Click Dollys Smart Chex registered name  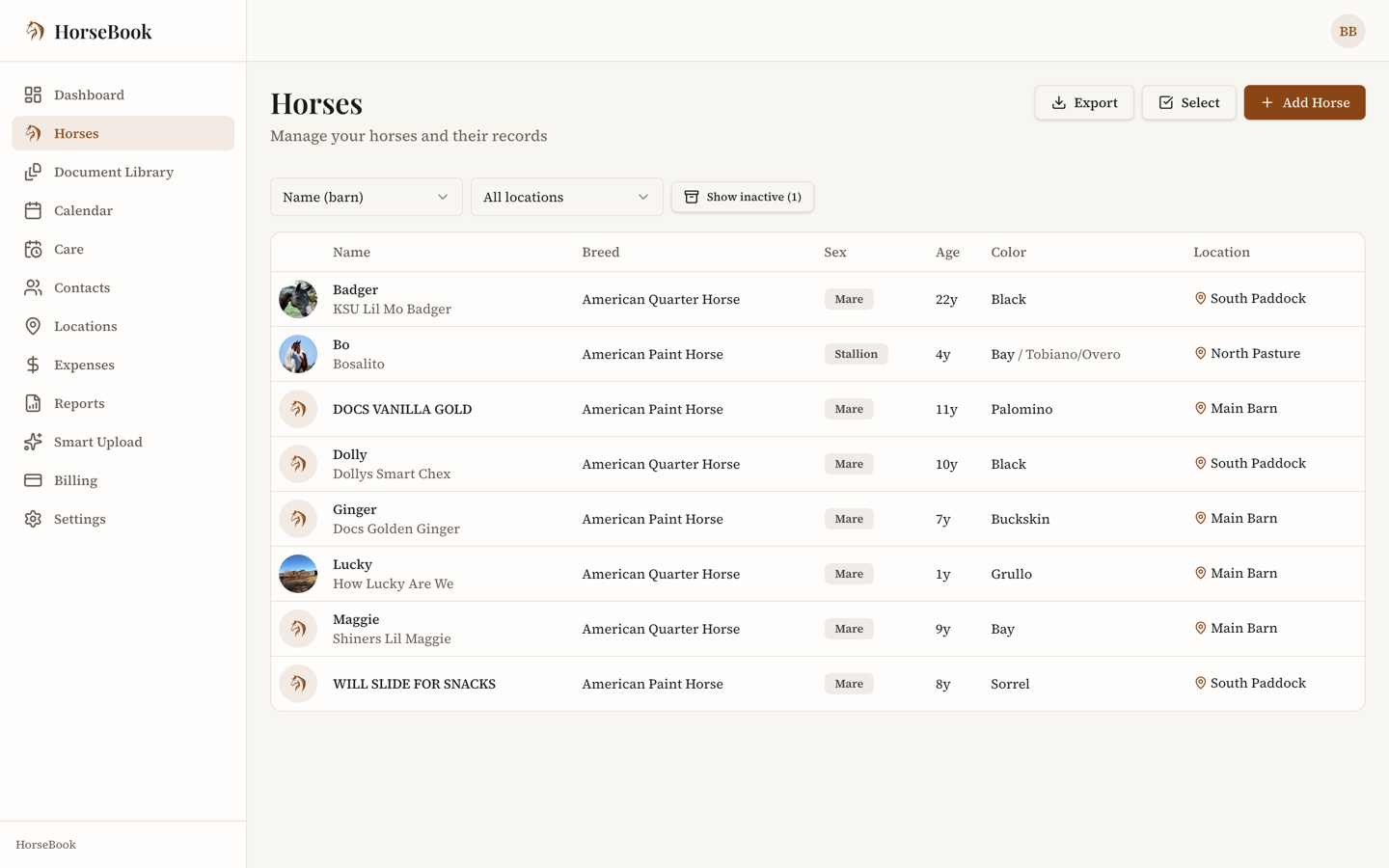392,474
